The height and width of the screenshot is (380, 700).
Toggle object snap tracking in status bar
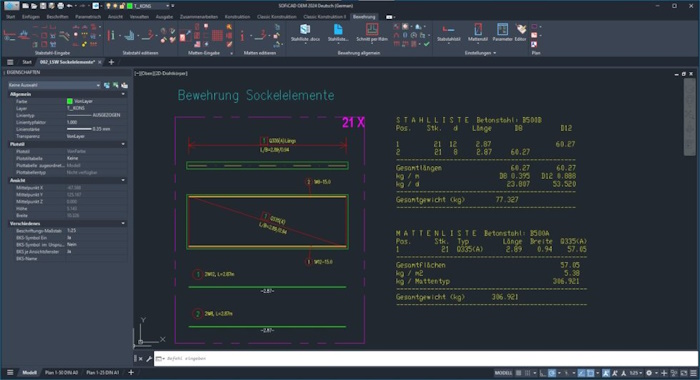(x=581, y=373)
